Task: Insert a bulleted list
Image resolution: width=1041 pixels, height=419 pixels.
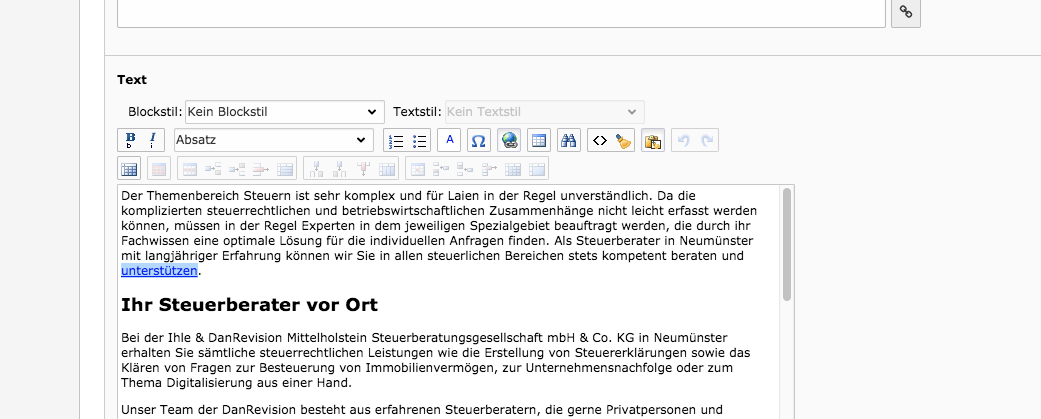Action: (420, 141)
